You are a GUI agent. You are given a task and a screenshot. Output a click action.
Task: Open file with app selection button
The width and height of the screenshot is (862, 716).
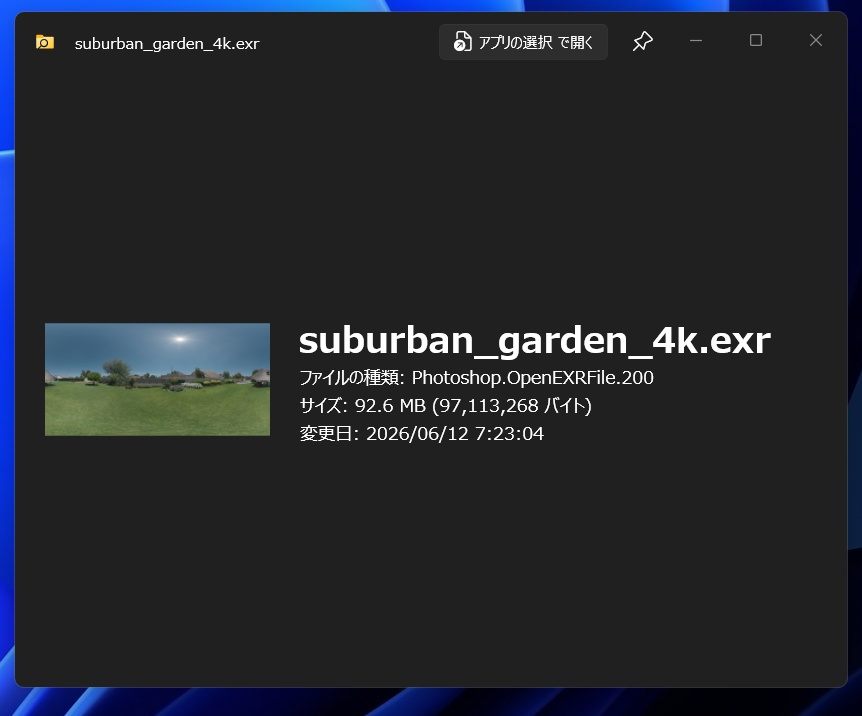523,42
